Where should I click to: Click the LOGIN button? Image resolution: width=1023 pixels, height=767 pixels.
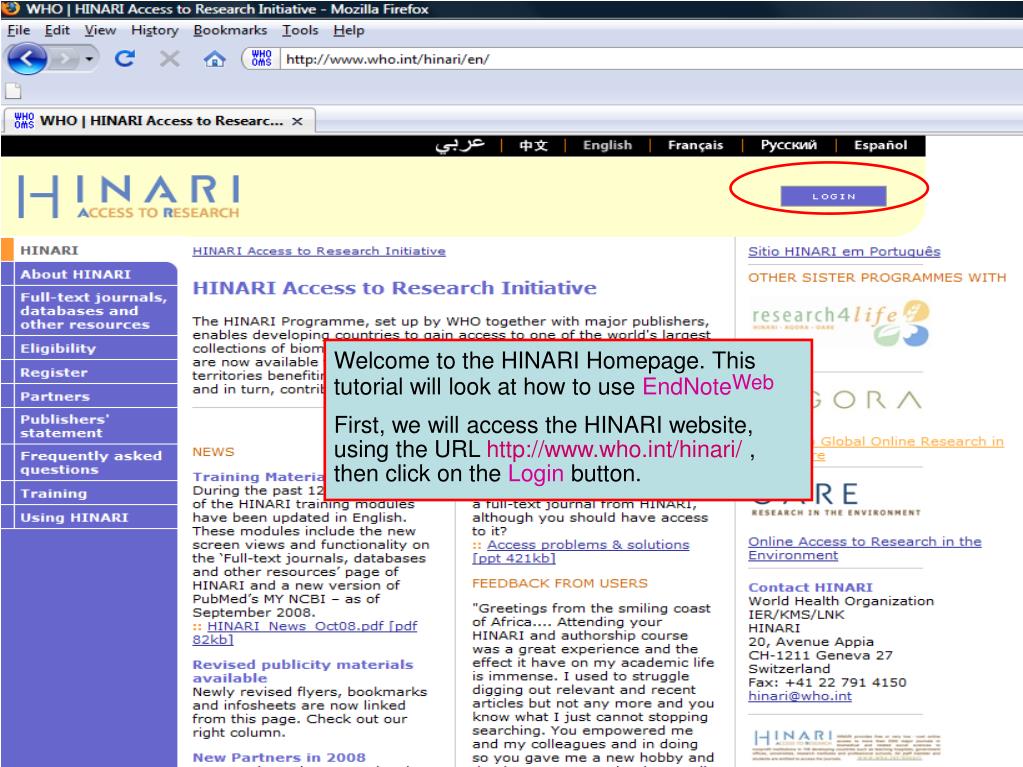click(833, 196)
